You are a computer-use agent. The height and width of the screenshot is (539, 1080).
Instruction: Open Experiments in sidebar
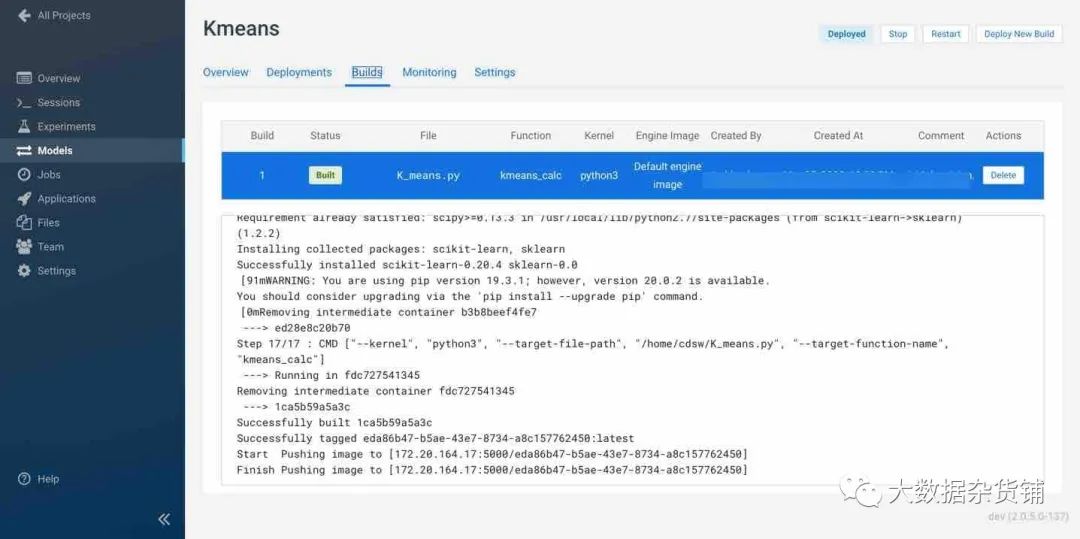click(x=66, y=127)
